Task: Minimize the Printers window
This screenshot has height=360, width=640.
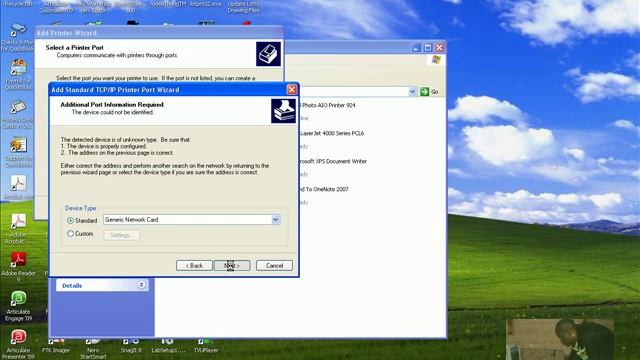Action: 416,48
